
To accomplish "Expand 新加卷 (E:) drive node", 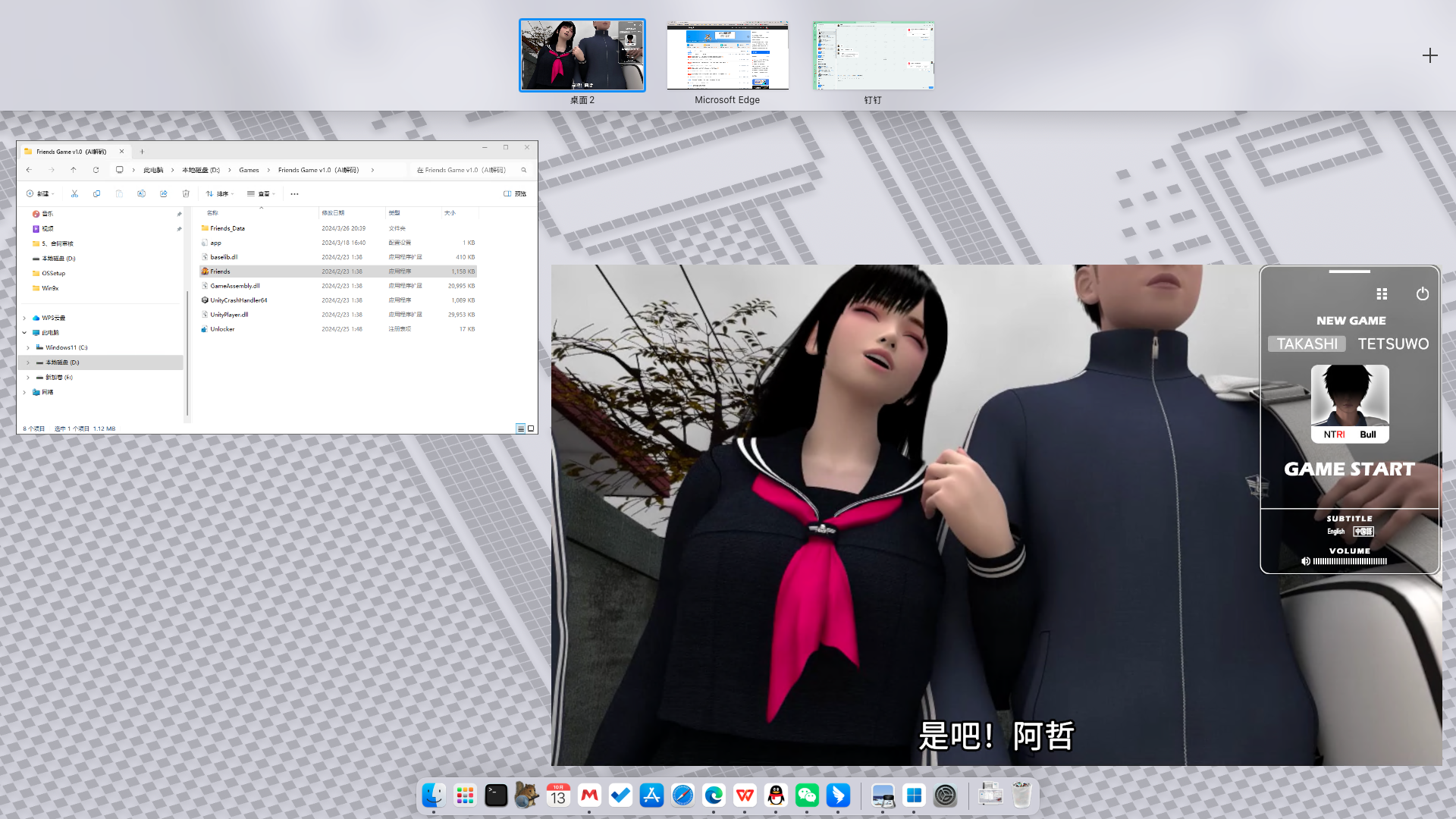I will [29, 377].
